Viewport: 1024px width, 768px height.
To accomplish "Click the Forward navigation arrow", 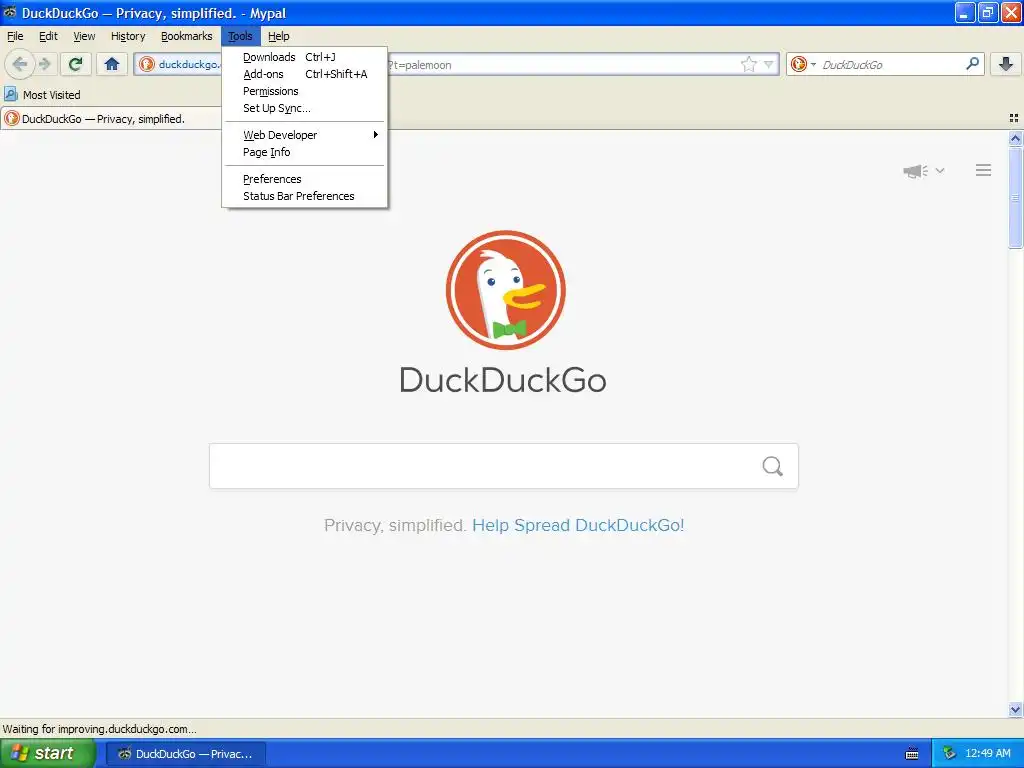I will [x=44, y=64].
